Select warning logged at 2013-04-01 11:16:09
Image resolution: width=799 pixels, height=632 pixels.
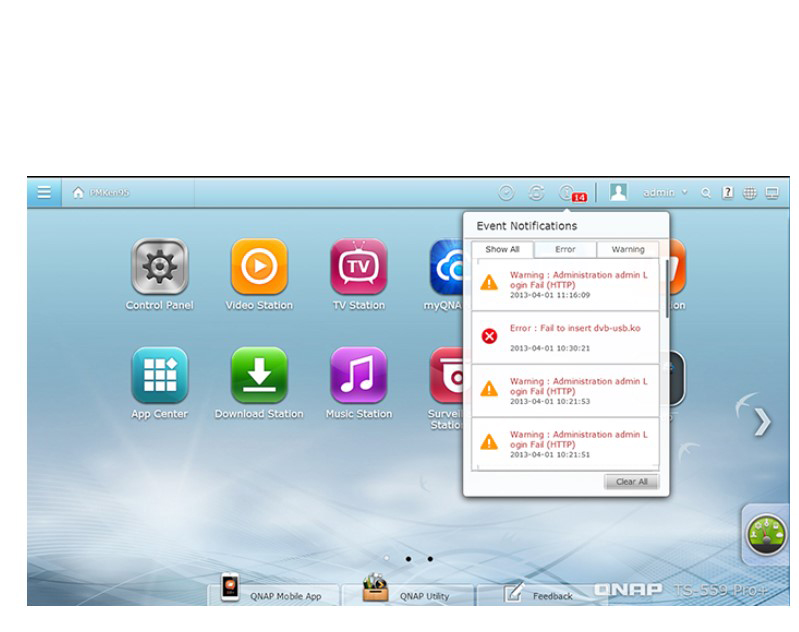565,285
